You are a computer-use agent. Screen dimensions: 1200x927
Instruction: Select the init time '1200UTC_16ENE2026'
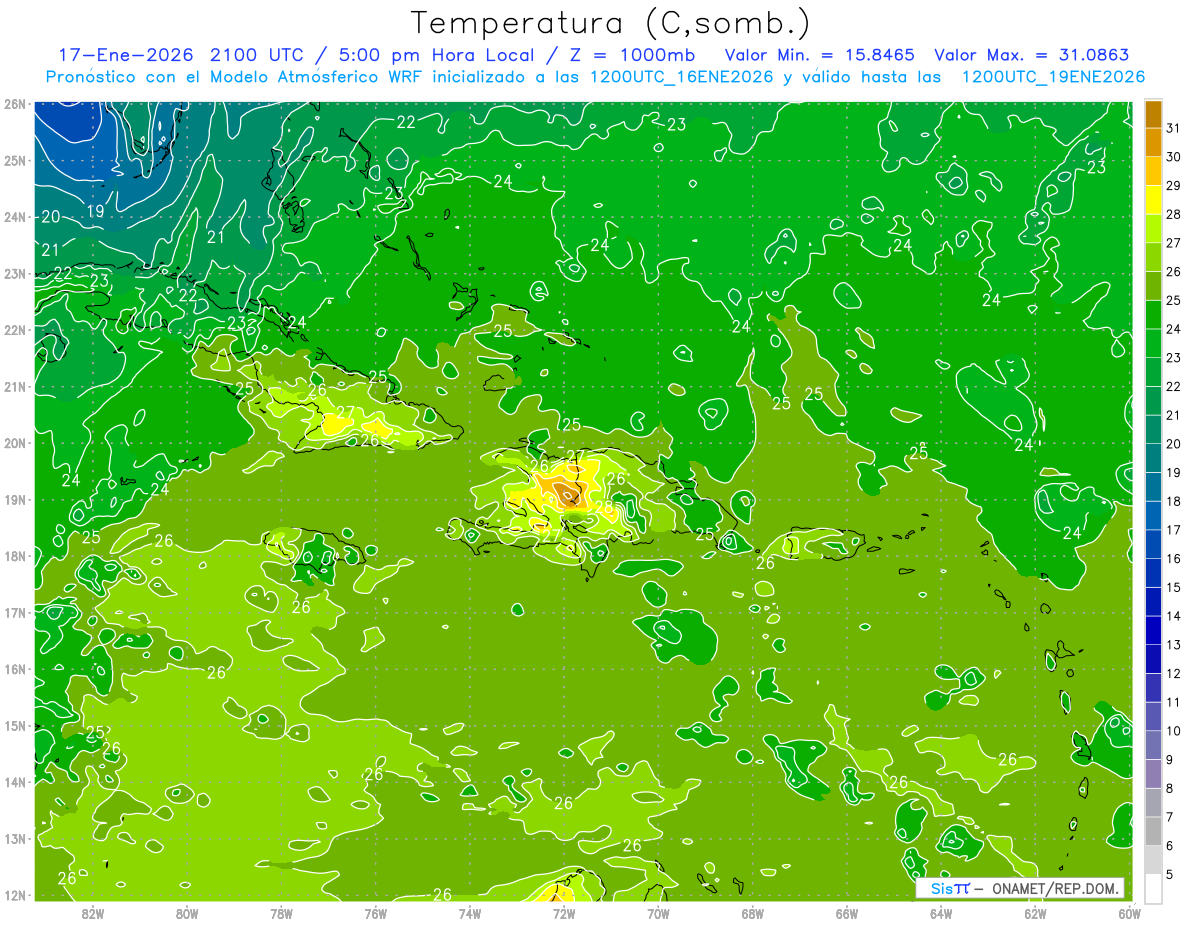682,77
